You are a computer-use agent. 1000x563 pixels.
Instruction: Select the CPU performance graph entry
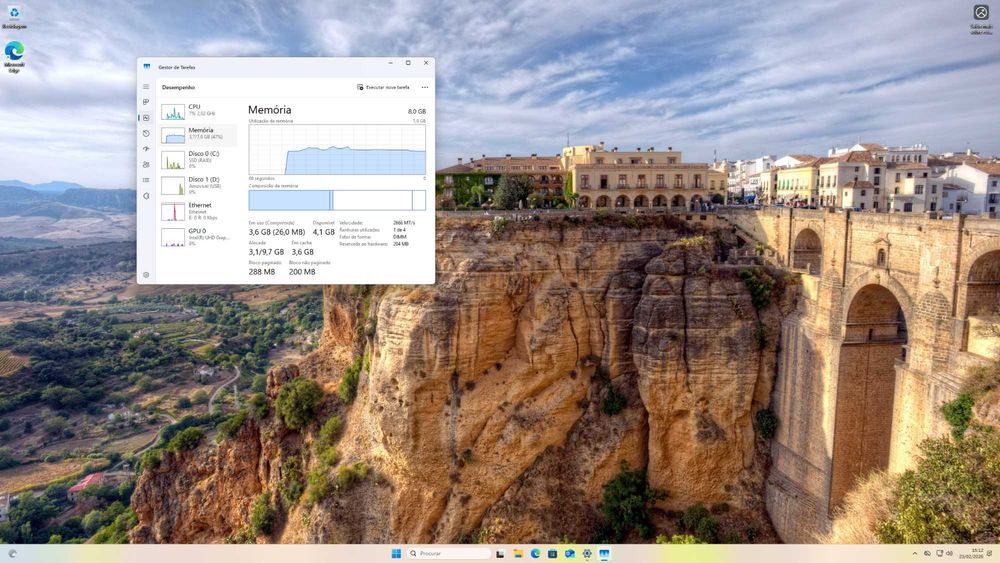197,111
